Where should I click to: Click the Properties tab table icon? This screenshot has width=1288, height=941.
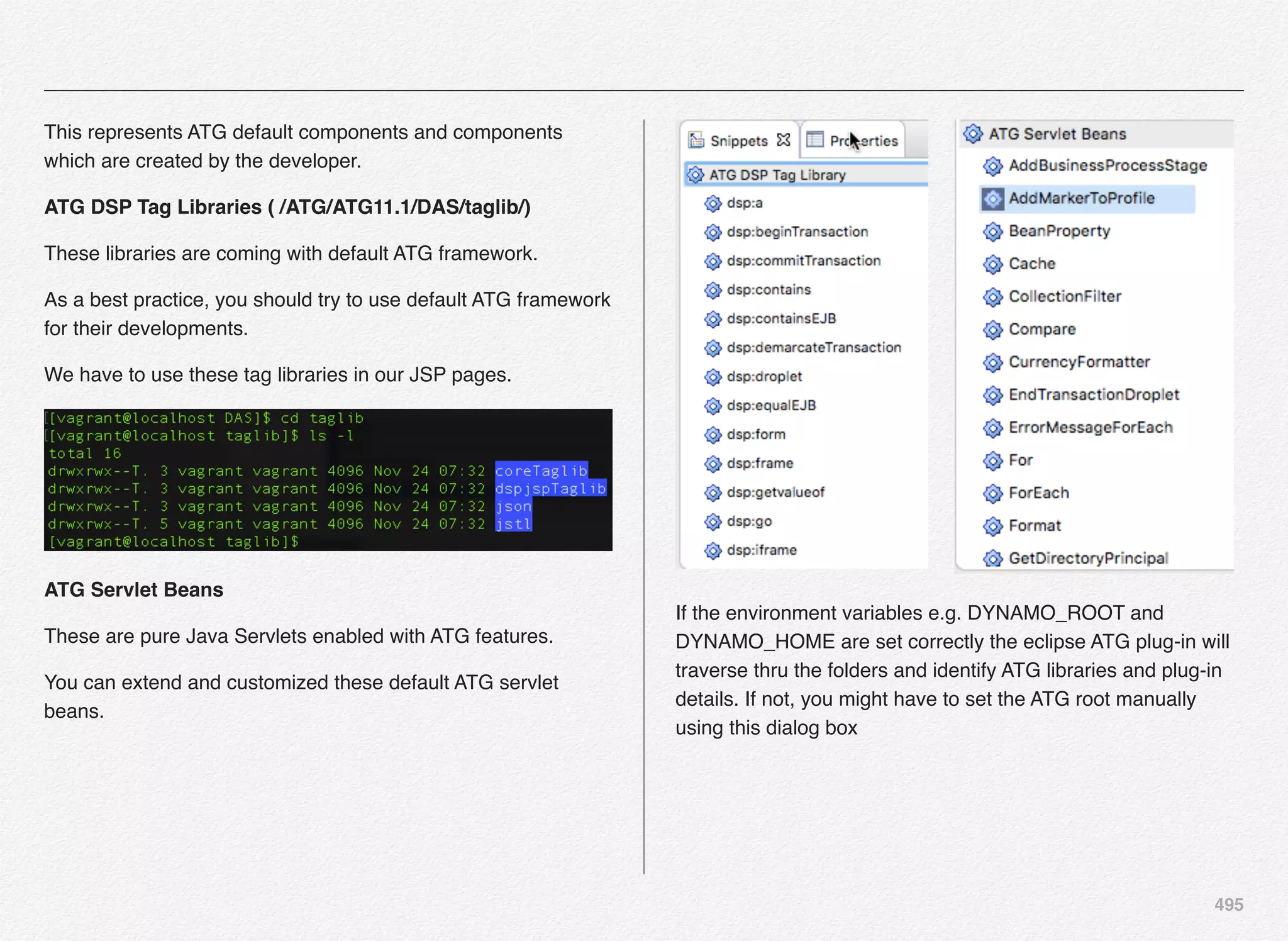815,139
